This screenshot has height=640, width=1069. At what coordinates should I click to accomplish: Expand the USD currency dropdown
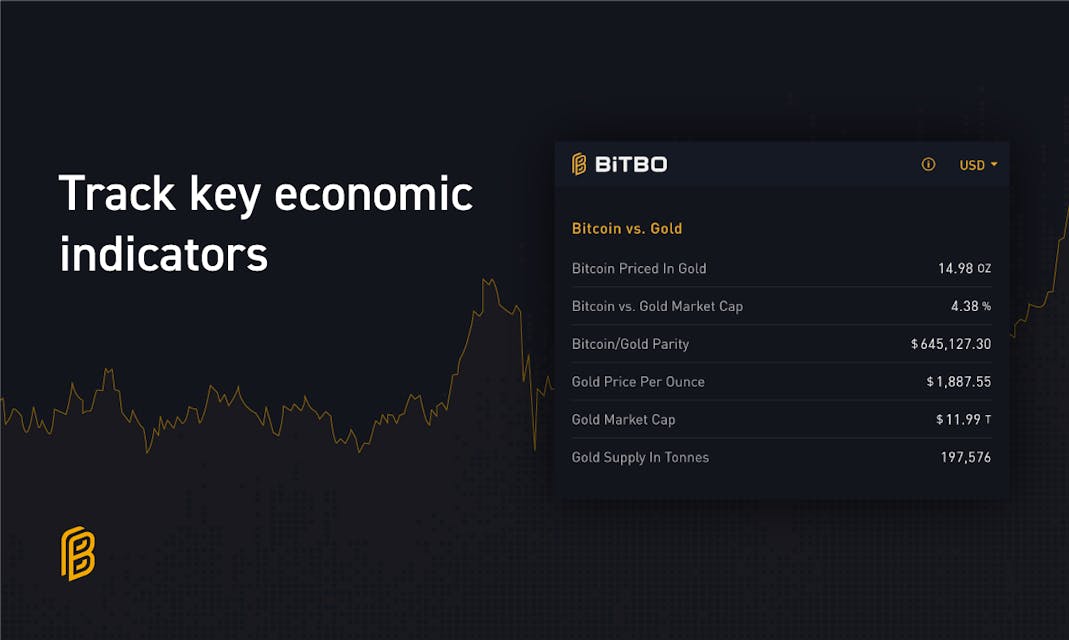[978, 165]
